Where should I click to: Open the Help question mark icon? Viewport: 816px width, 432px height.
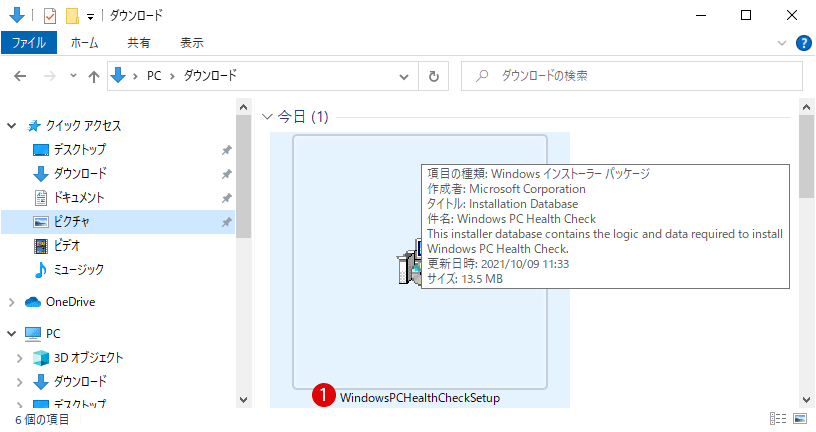pyautogui.click(x=804, y=43)
